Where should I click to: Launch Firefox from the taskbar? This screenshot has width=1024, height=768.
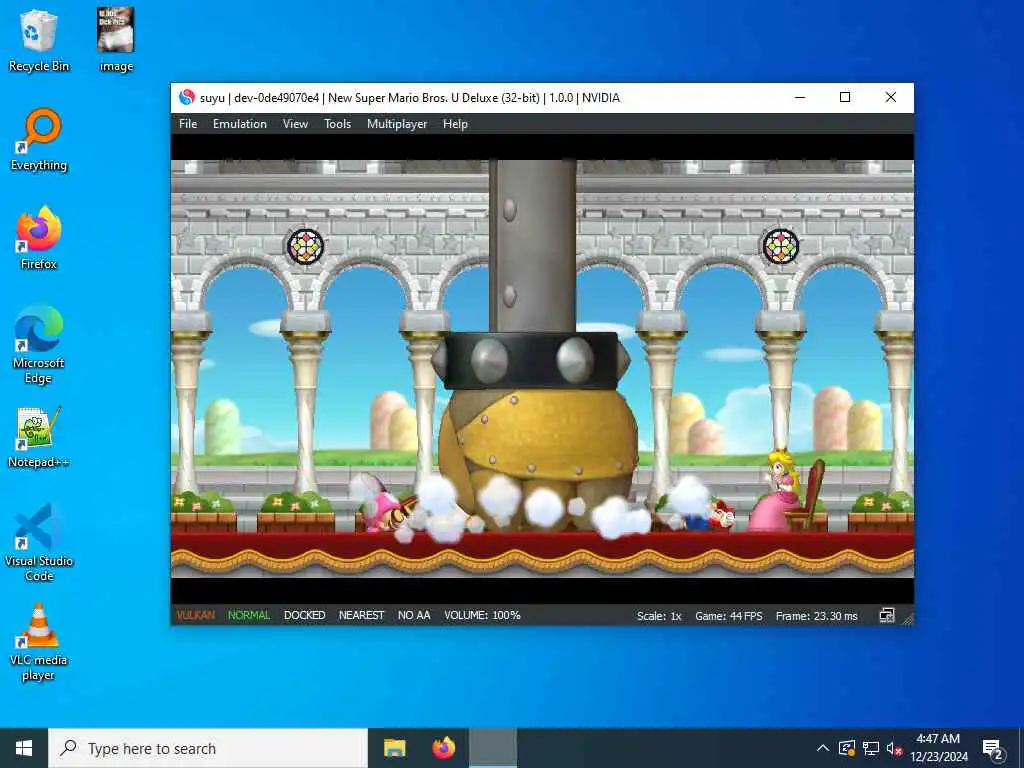pyautogui.click(x=443, y=748)
